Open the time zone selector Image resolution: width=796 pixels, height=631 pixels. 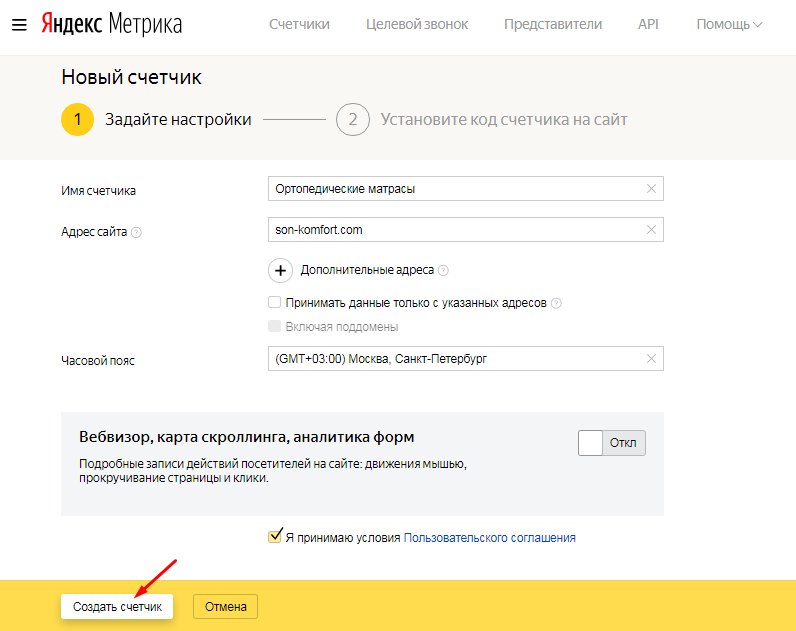(x=455, y=359)
